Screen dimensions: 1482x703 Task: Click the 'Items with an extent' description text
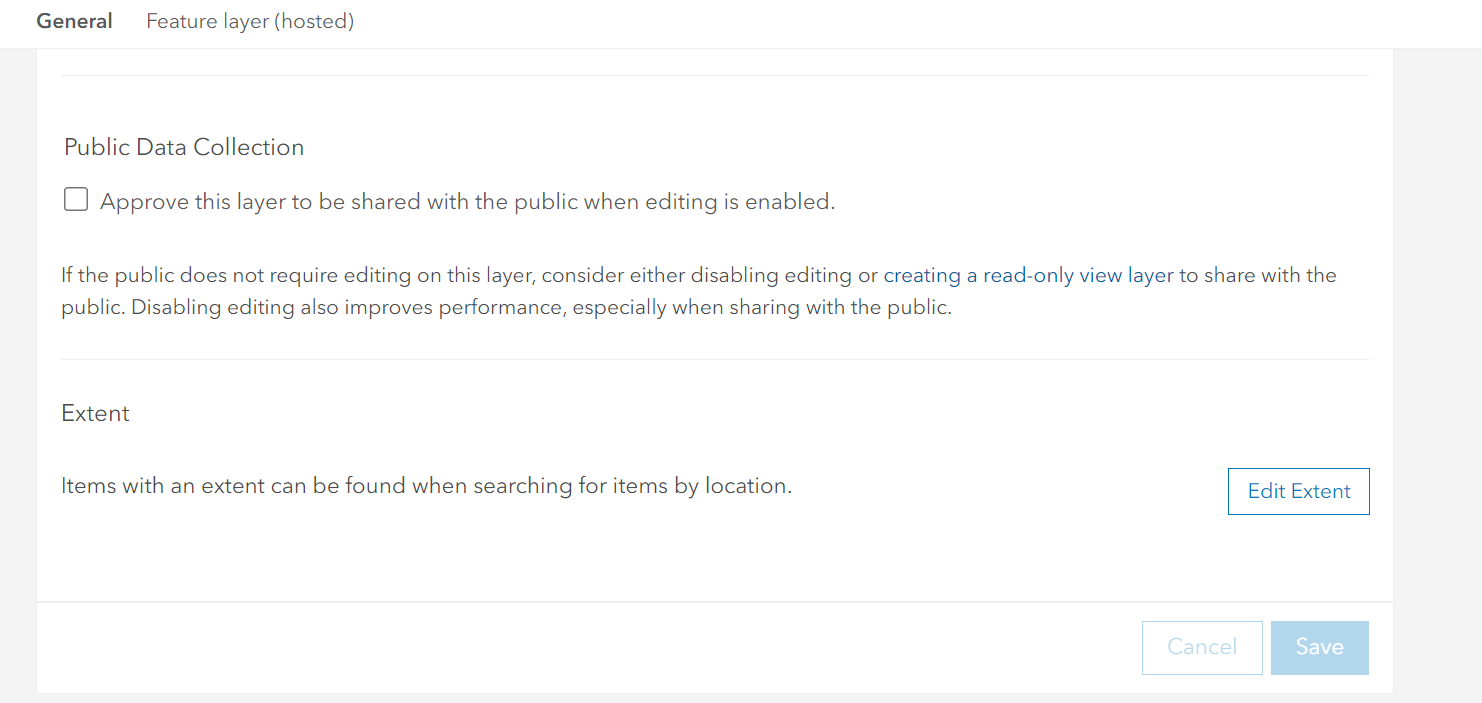coord(426,486)
